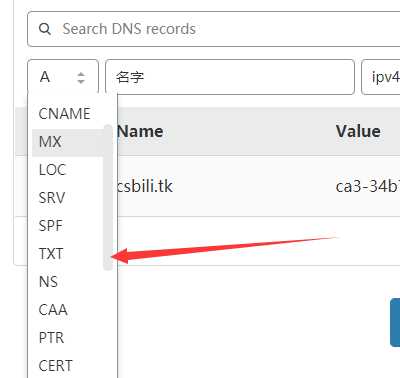The height and width of the screenshot is (378, 400).
Task: Click the Search DNS records field
Action: (x=214, y=29)
